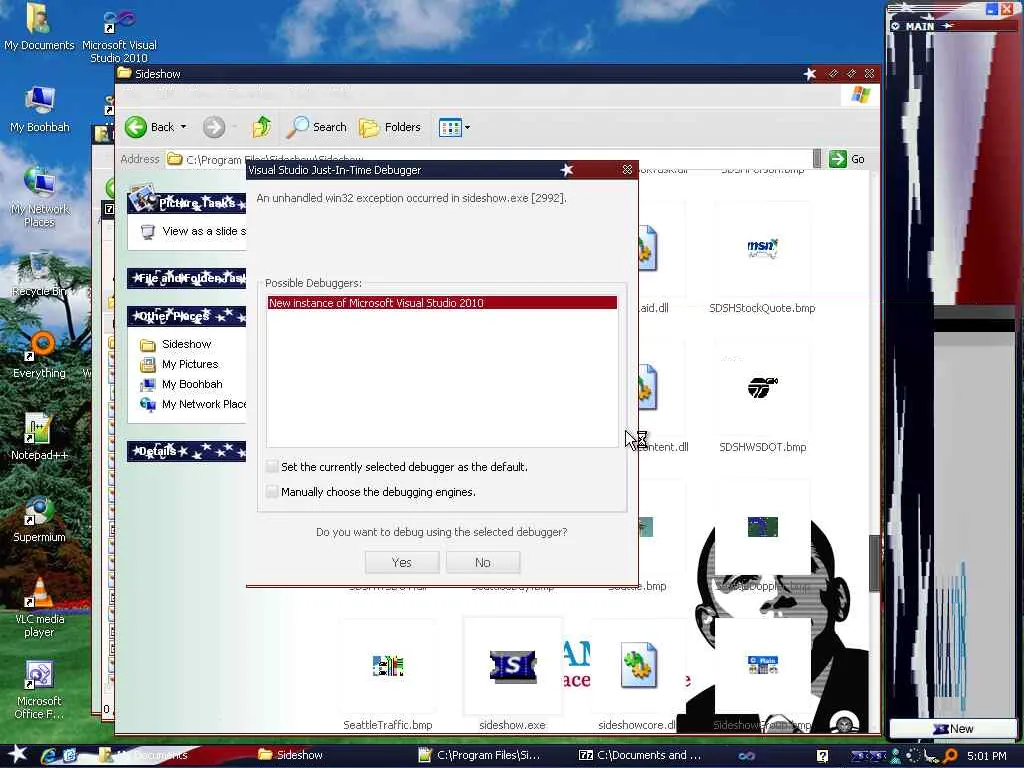This screenshot has width=1024, height=768.
Task: Open My Documents desktop icon
Action: coord(39,27)
